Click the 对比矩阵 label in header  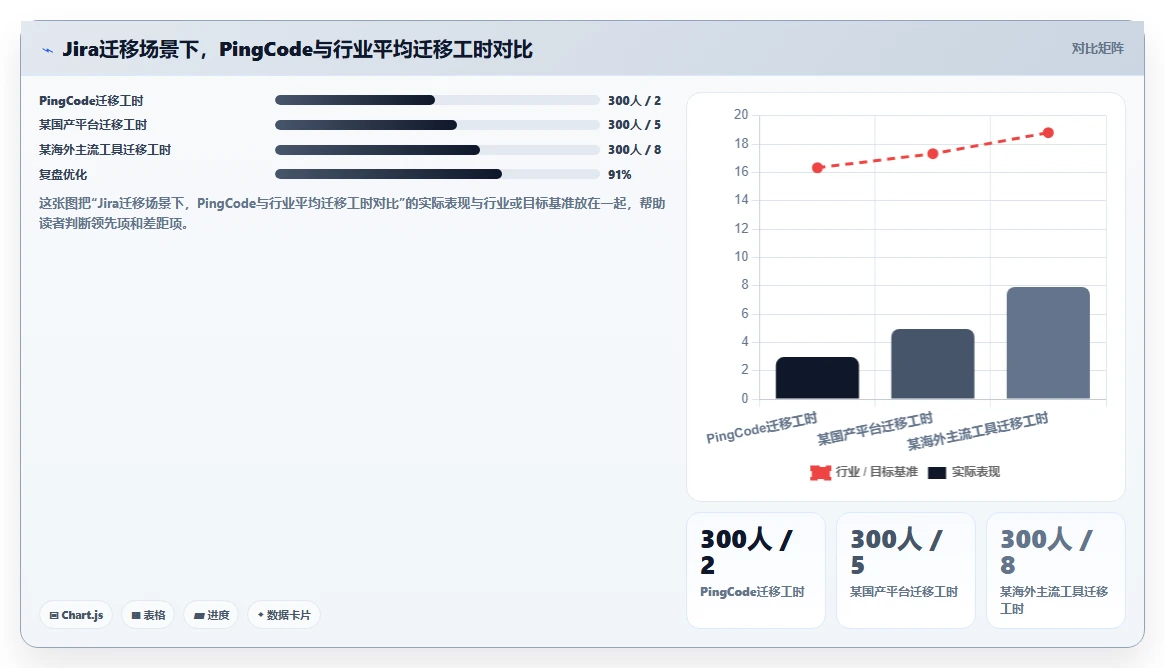coord(1097,48)
